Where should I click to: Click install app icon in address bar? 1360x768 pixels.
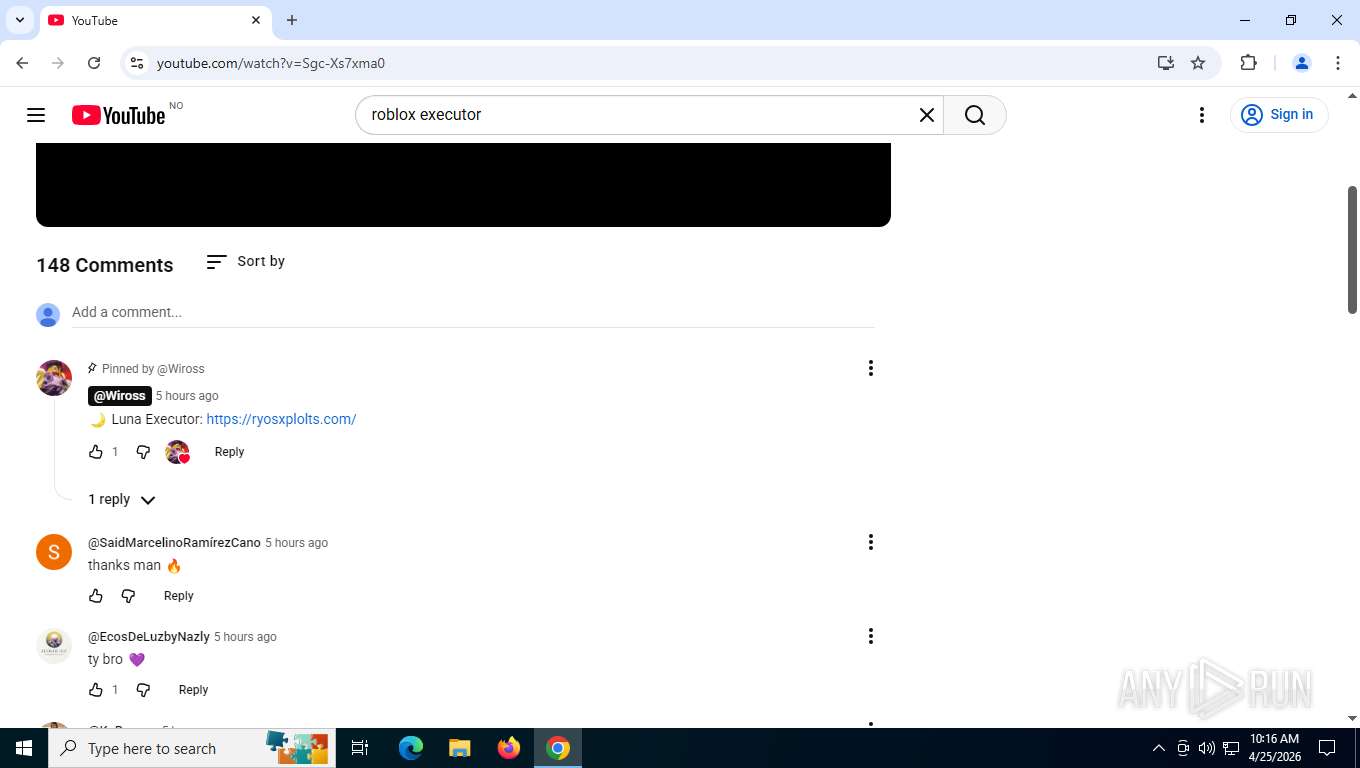coord(1166,63)
